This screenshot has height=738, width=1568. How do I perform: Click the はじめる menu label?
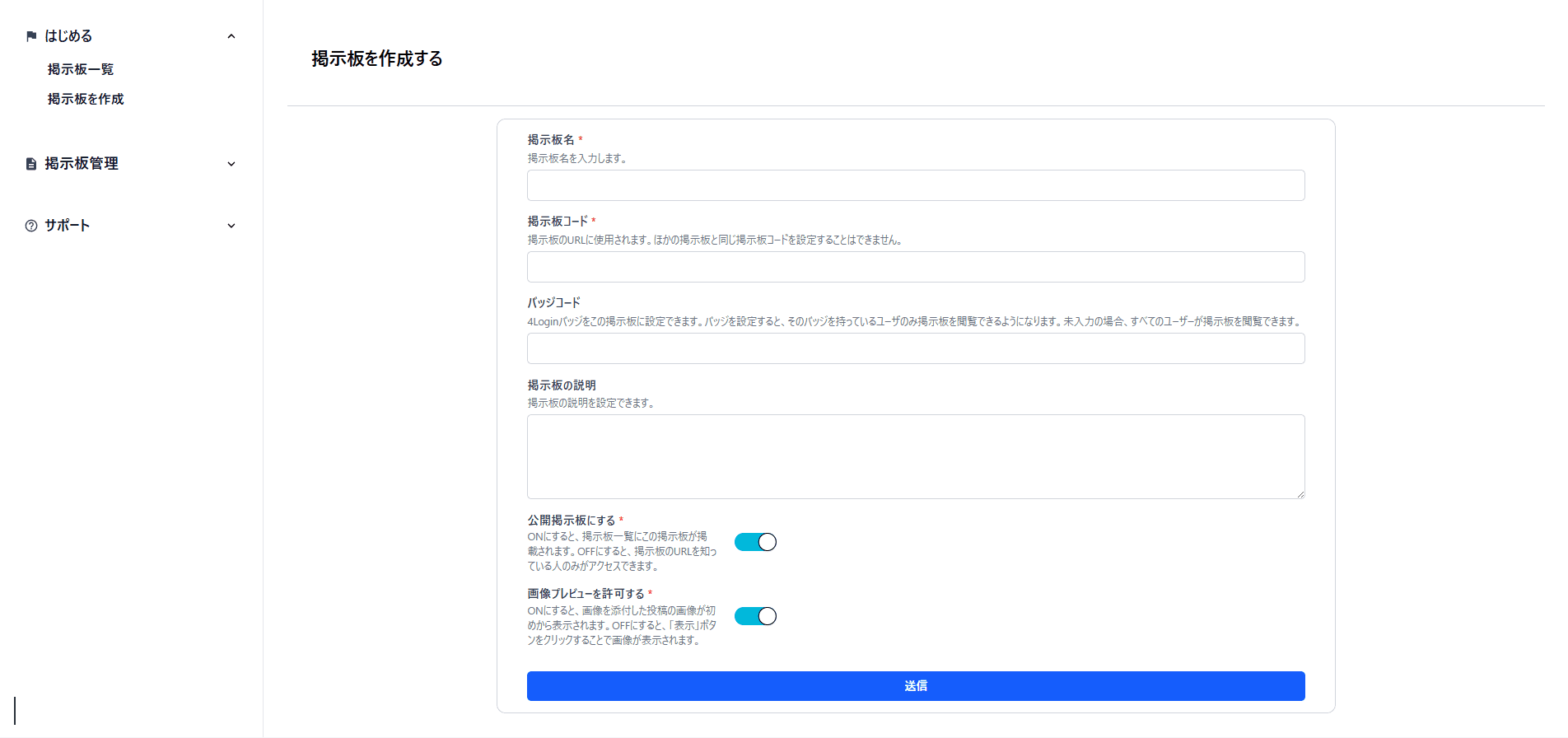[x=68, y=36]
